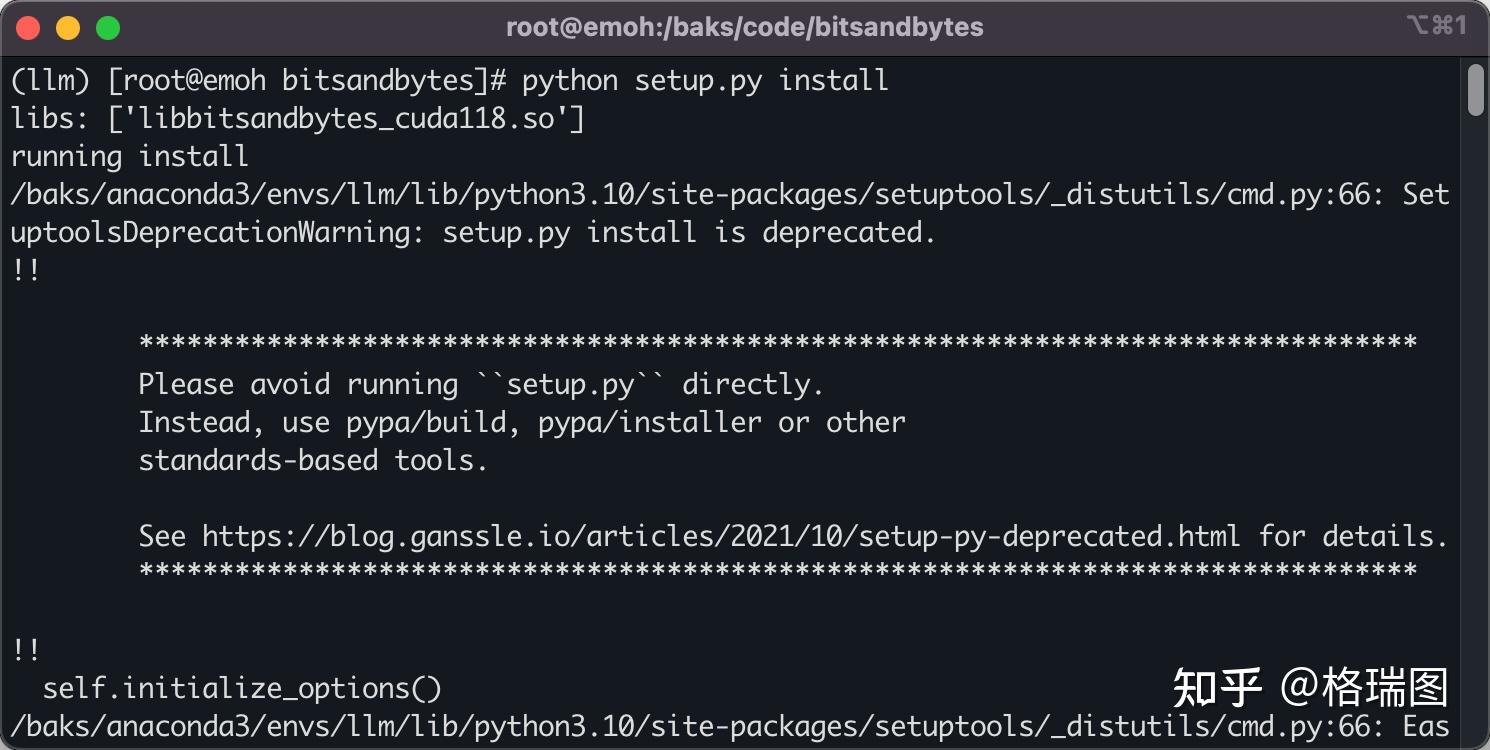The width and height of the screenshot is (1490, 750).
Task: Open the blog.ganssle.io setup-py-deprecated link
Action: pos(720,536)
